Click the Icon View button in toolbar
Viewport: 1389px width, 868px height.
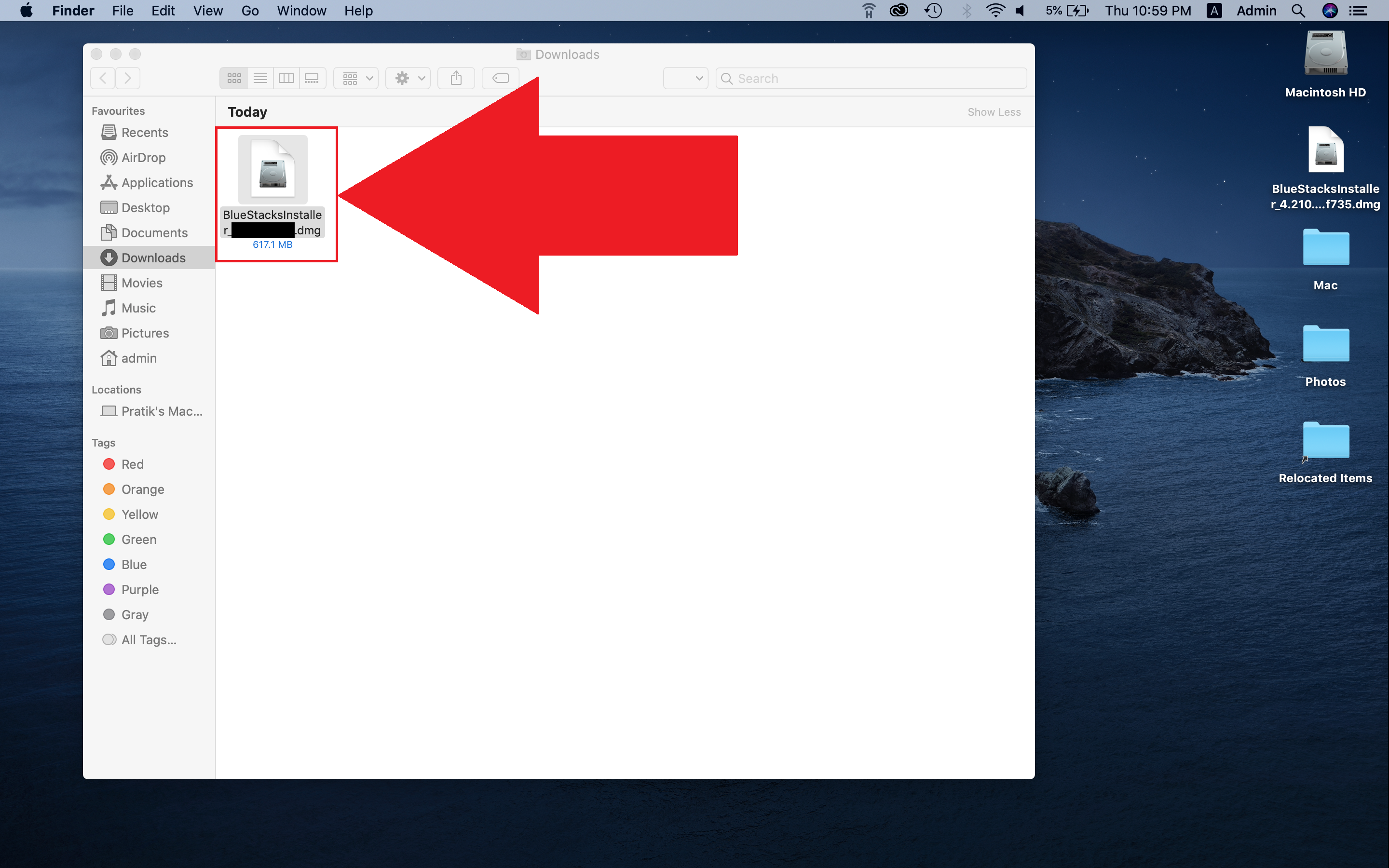pyautogui.click(x=234, y=77)
